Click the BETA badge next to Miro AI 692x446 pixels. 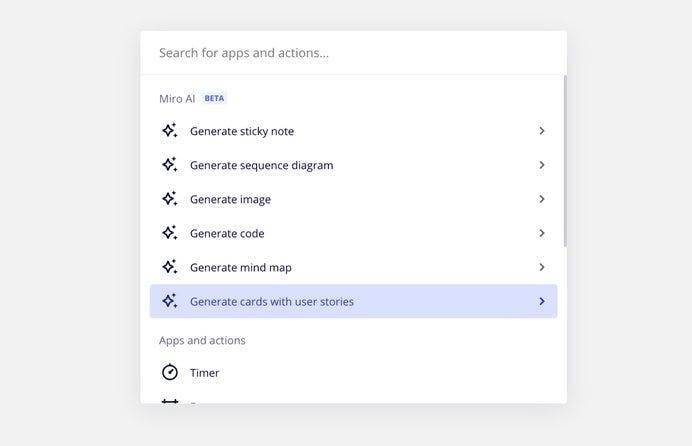[x=214, y=98]
